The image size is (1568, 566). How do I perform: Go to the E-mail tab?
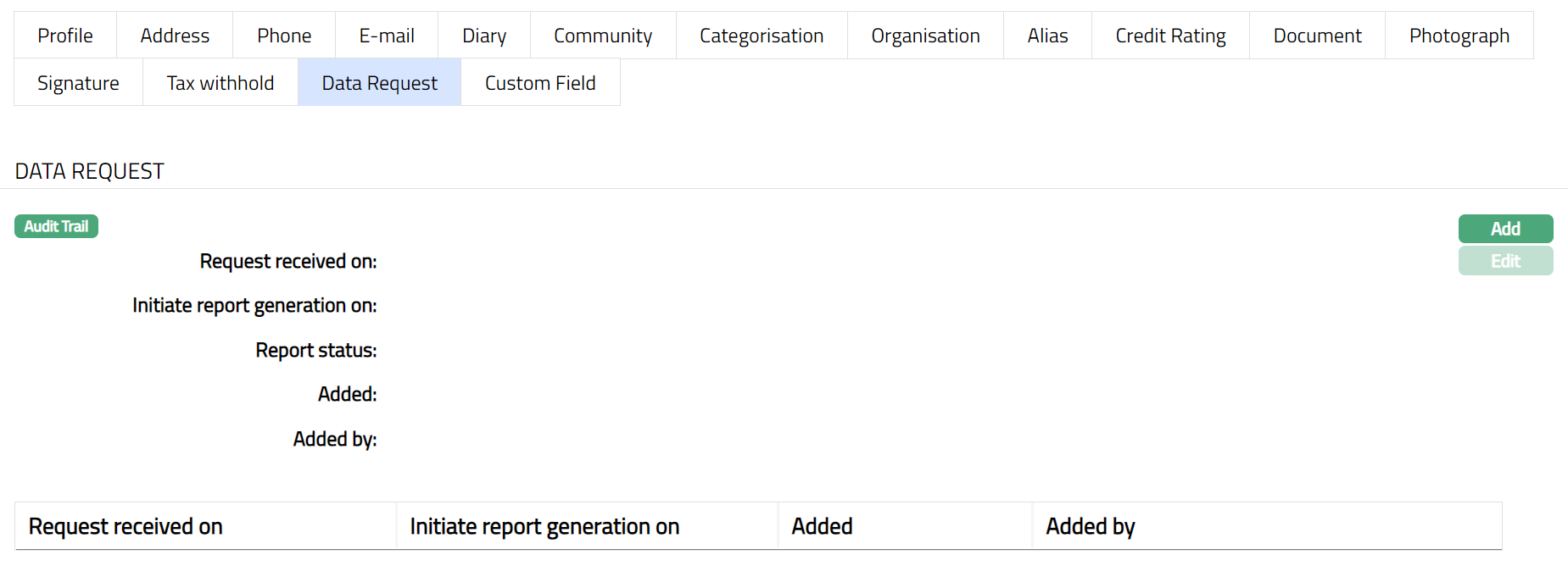pyautogui.click(x=387, y=36)
